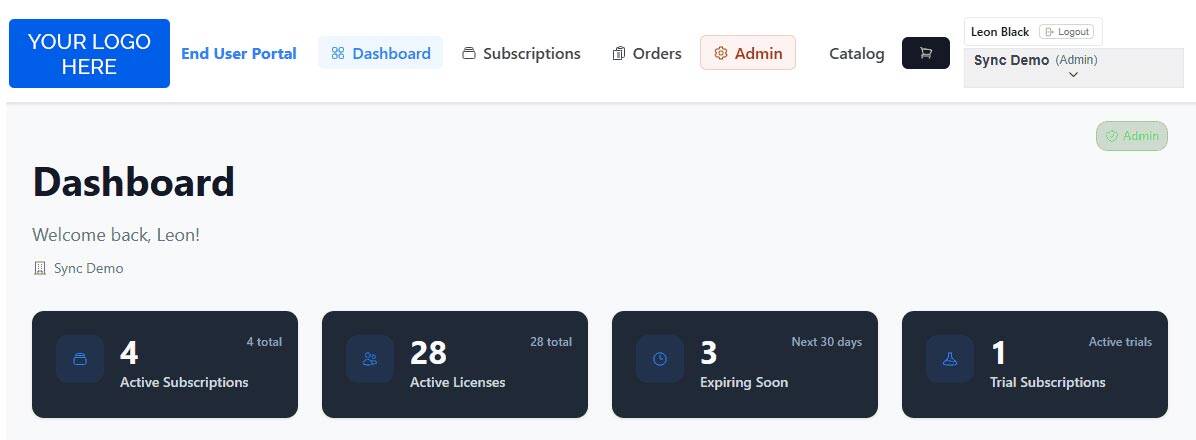
Task: Select the Active Licenses label
Action: 458,382
